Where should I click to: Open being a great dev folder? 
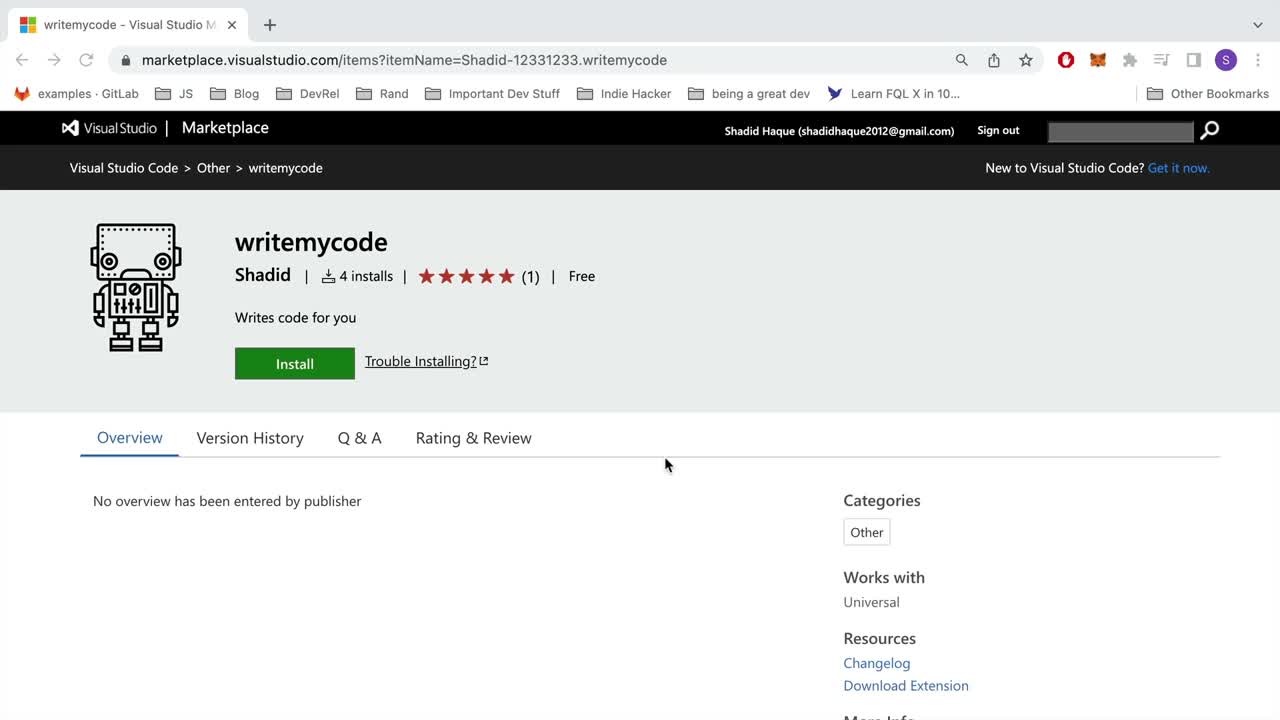[x=750, y=94]
